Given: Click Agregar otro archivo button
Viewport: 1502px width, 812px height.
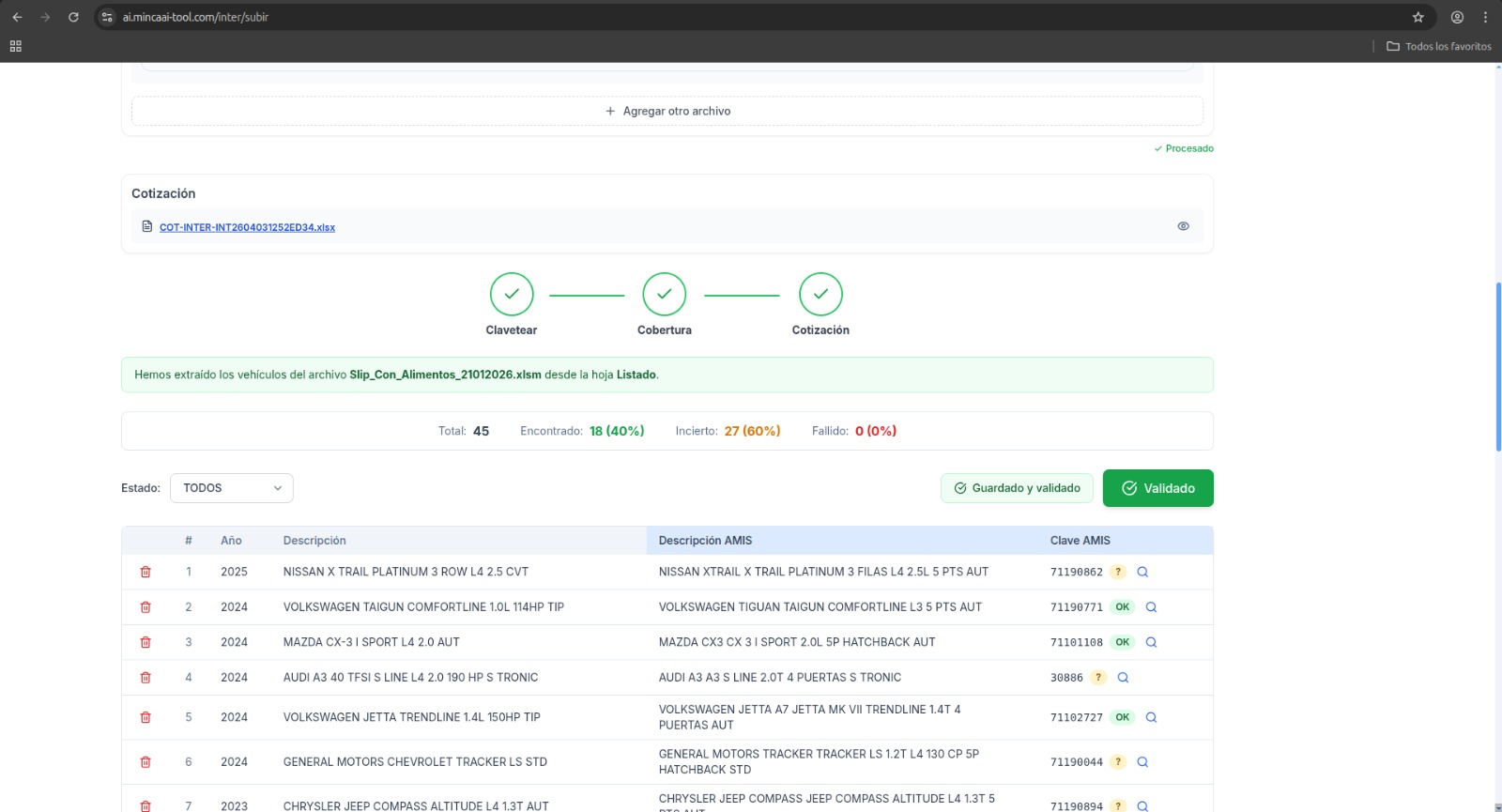Looking at the screenshot, I should (667, 111).
